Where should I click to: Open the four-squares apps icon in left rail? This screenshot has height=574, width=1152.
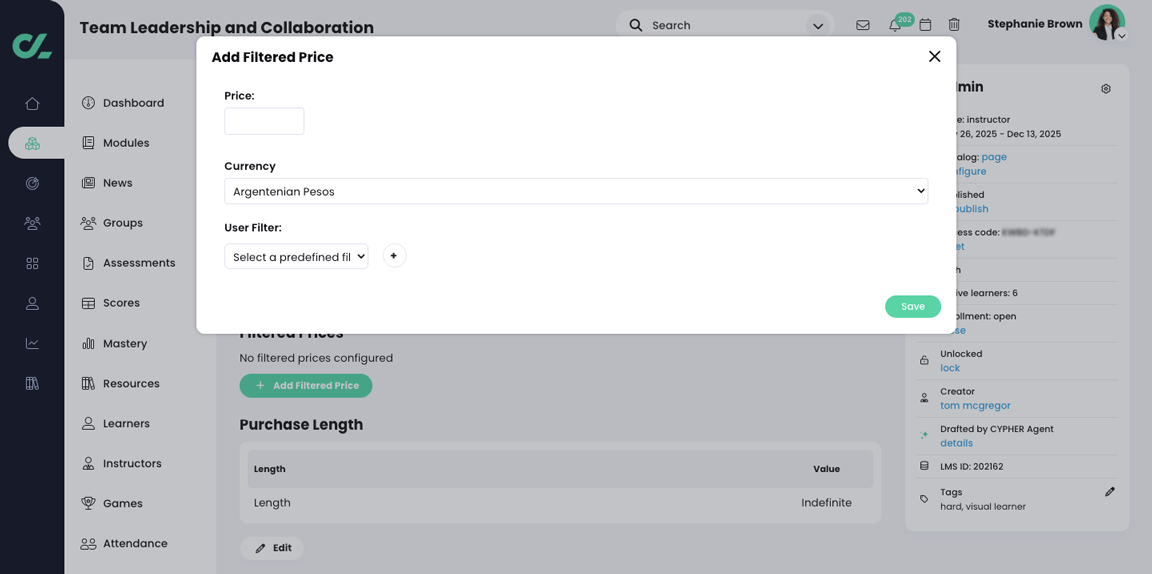(x=32, y=263)
